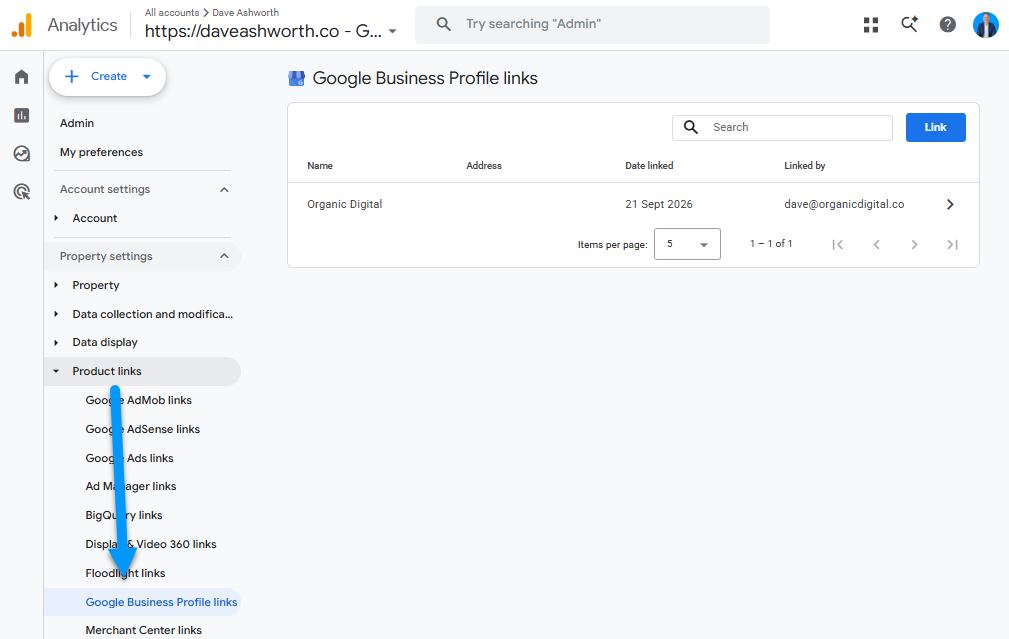Open the Advertising icon in sidebar
The width and height of the screenshot is (1009, 639).
tap(22, 191)
